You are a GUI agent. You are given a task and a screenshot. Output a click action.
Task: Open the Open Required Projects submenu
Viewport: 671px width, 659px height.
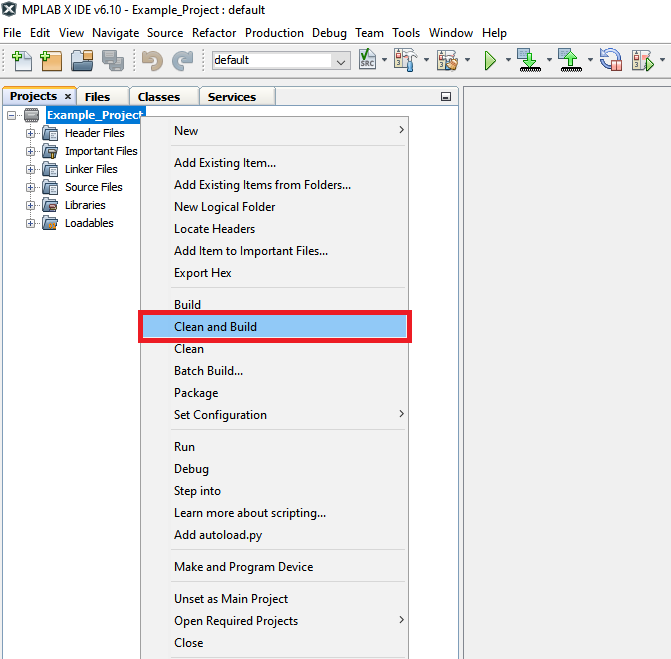tap(274, 620)
